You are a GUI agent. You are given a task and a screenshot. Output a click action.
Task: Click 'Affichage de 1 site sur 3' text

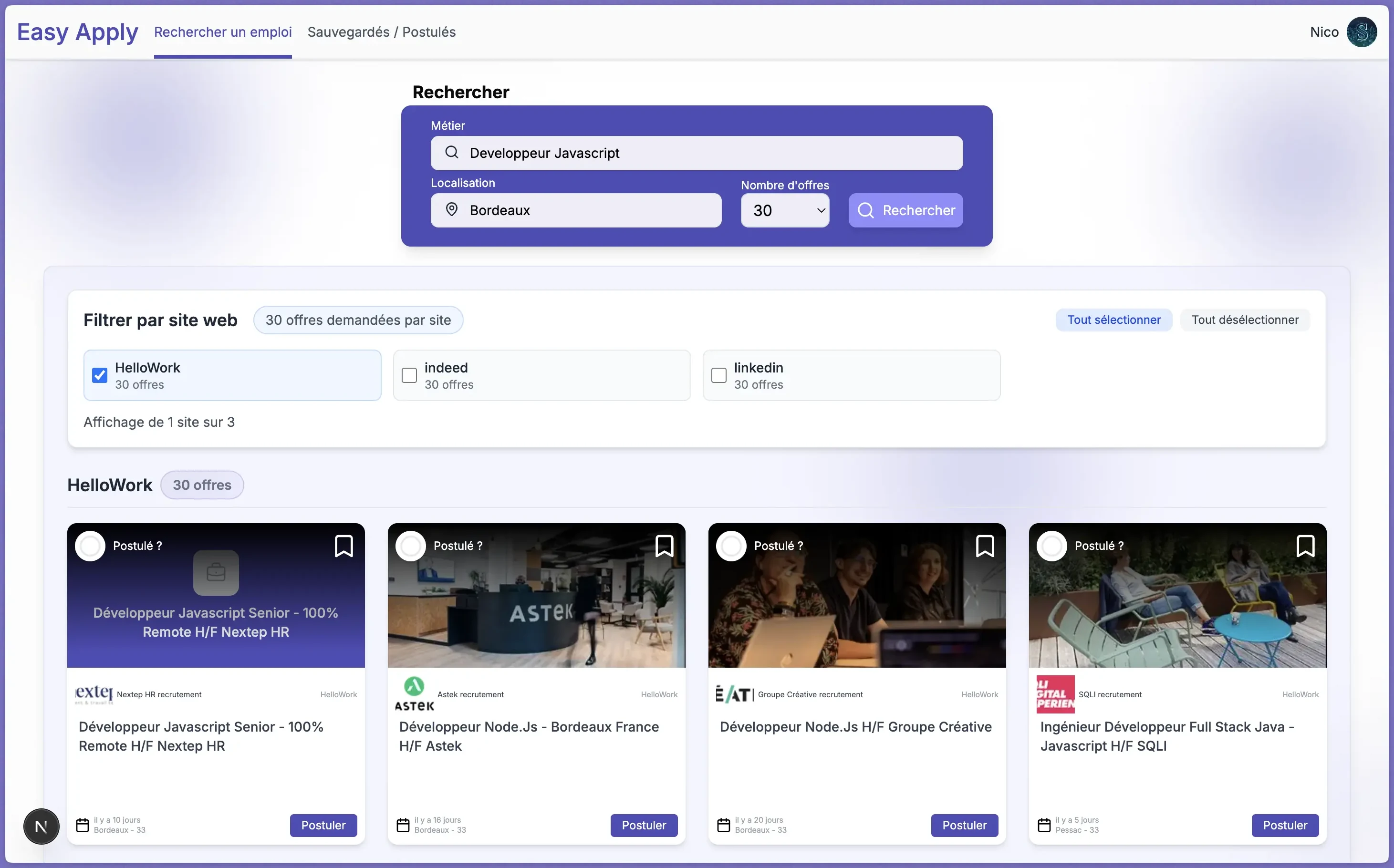[159, 422]
